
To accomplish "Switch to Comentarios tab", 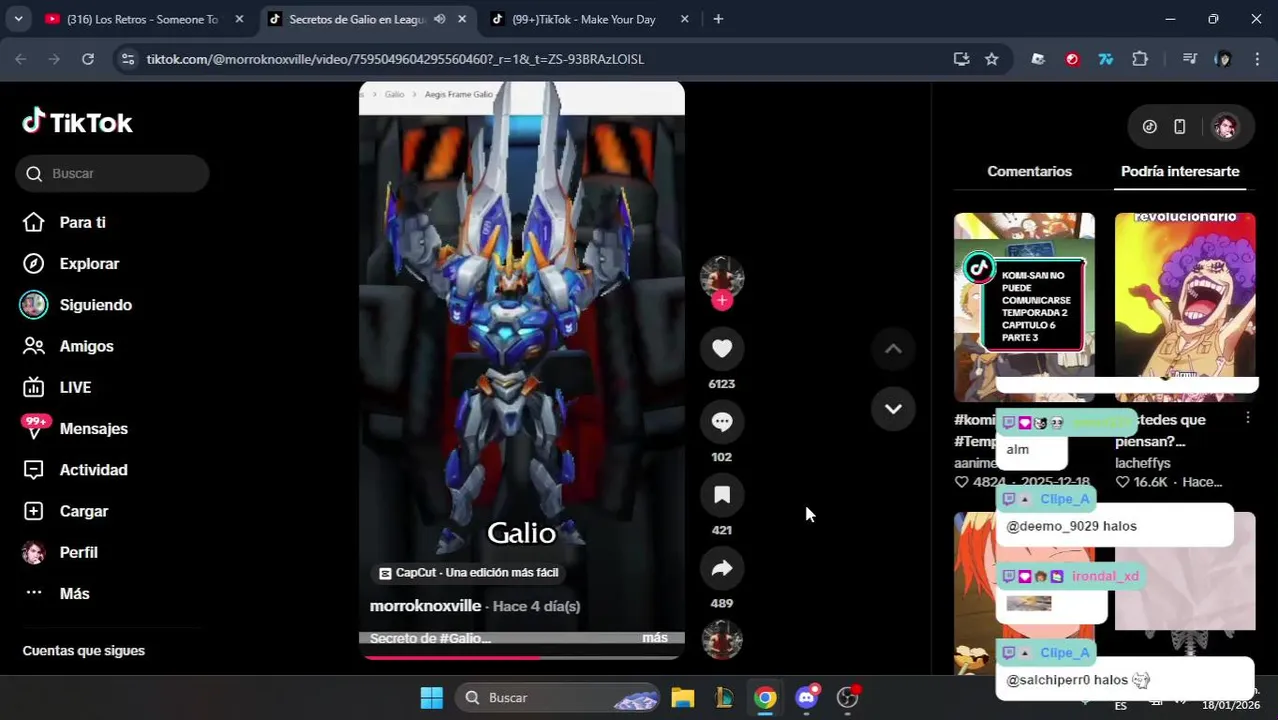I will pyautogui.click(x=1029, y=171).
